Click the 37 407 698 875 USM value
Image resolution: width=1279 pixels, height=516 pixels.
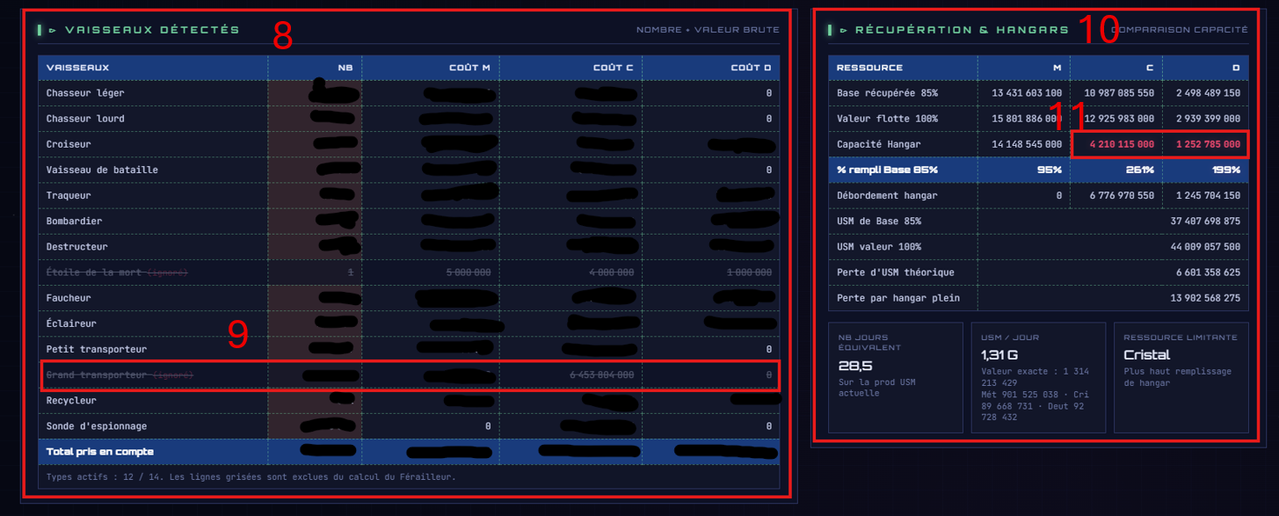point(1205,221)
